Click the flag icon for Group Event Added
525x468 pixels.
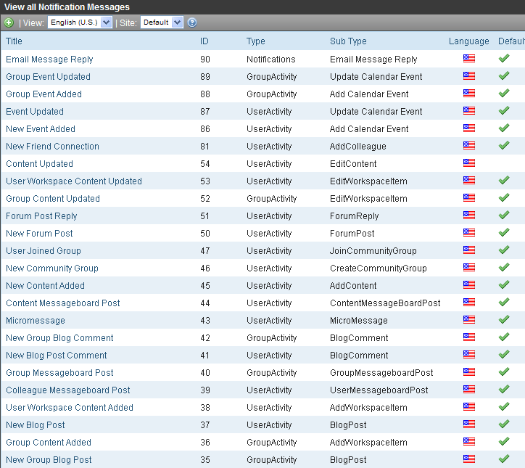[469, 93]
